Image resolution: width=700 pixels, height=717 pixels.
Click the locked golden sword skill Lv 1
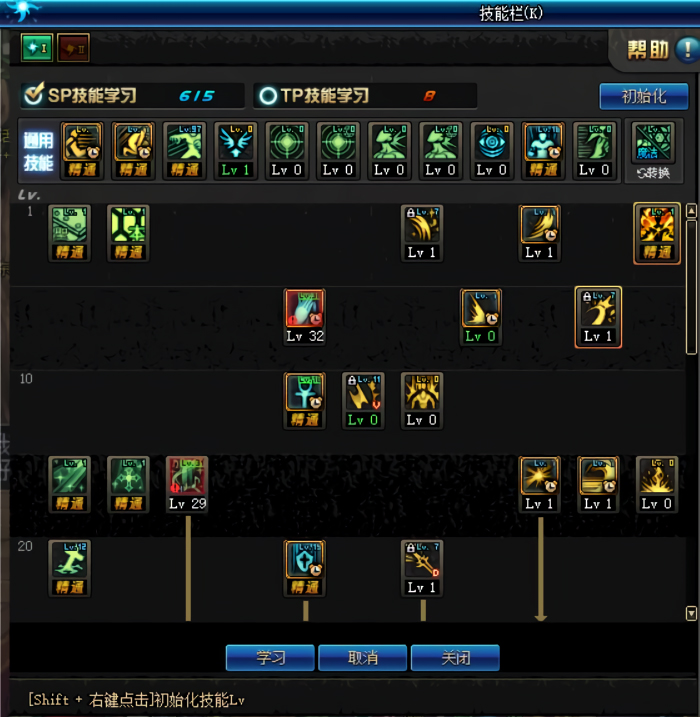[422, 568]
